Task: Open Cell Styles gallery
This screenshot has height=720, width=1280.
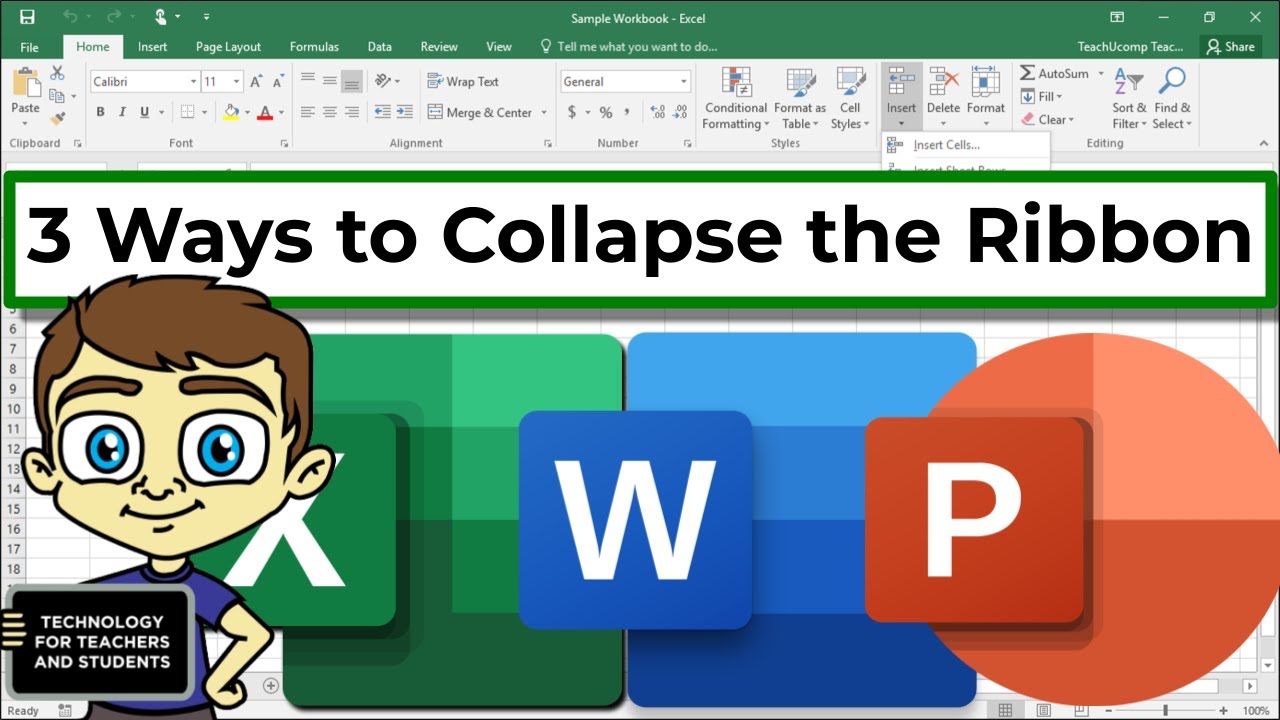Action: coord(850,98)
